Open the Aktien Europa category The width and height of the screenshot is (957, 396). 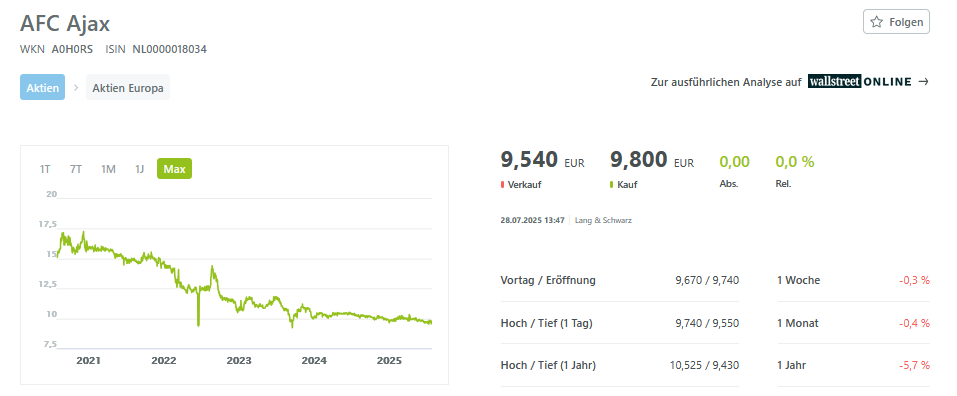click(128, 87)
